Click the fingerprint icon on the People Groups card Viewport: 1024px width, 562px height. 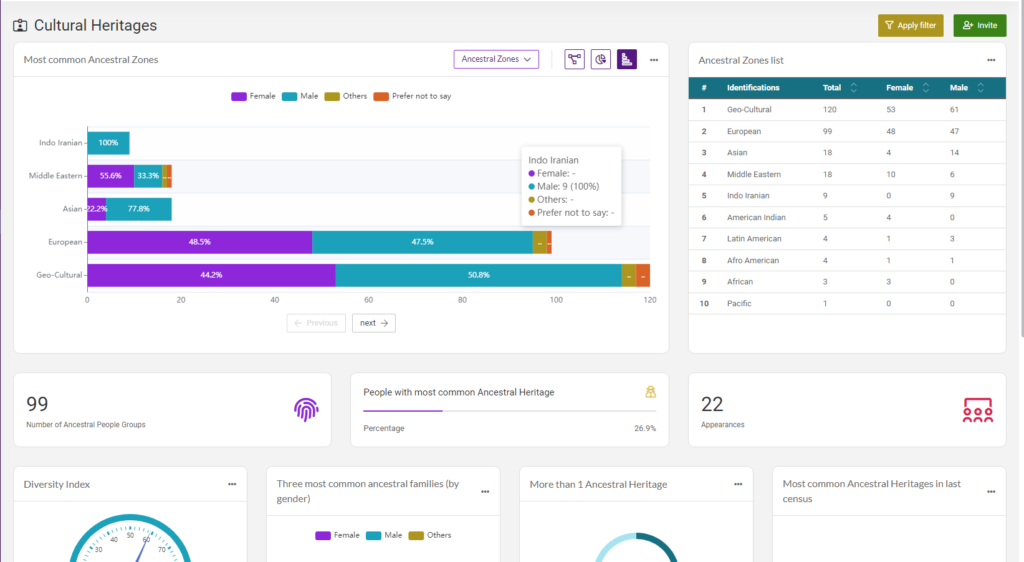(x=306, y=410)
